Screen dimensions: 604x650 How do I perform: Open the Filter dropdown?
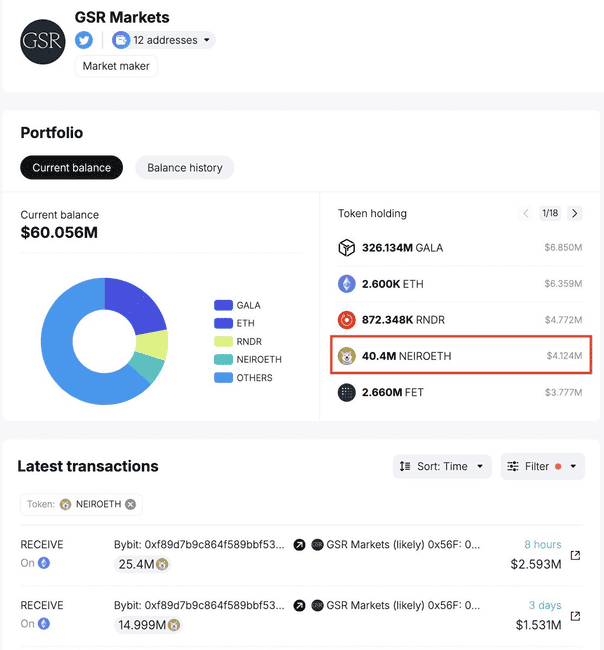pyautogui.click(x=541, y=466)
